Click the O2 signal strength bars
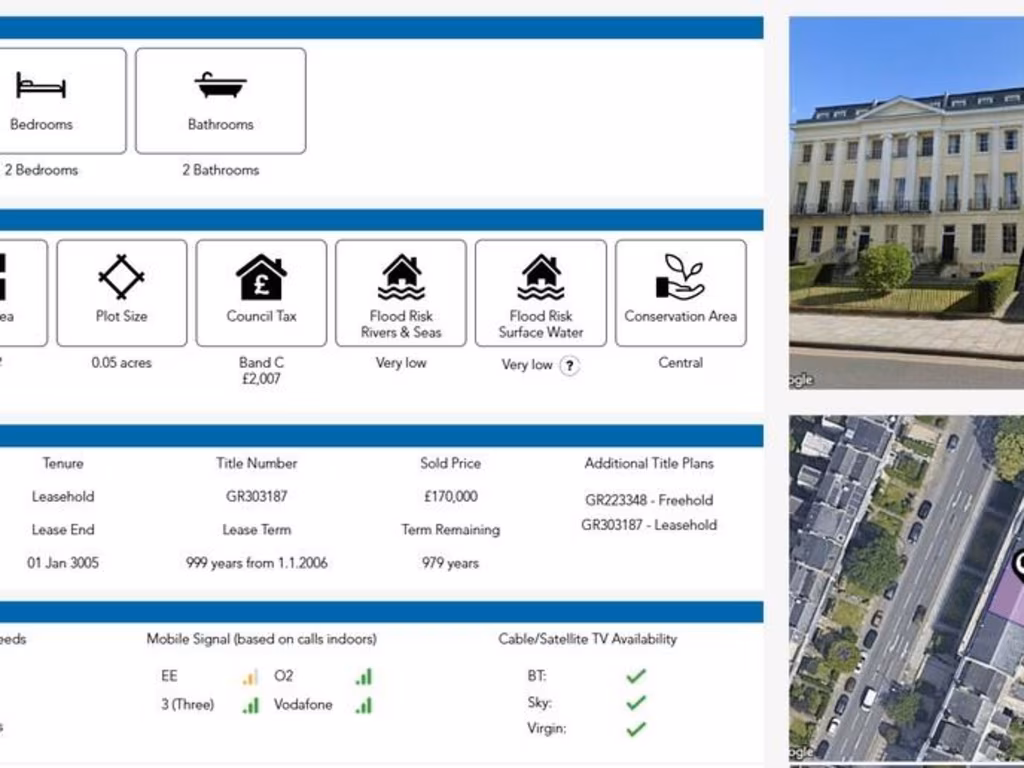 pos(364,677)
